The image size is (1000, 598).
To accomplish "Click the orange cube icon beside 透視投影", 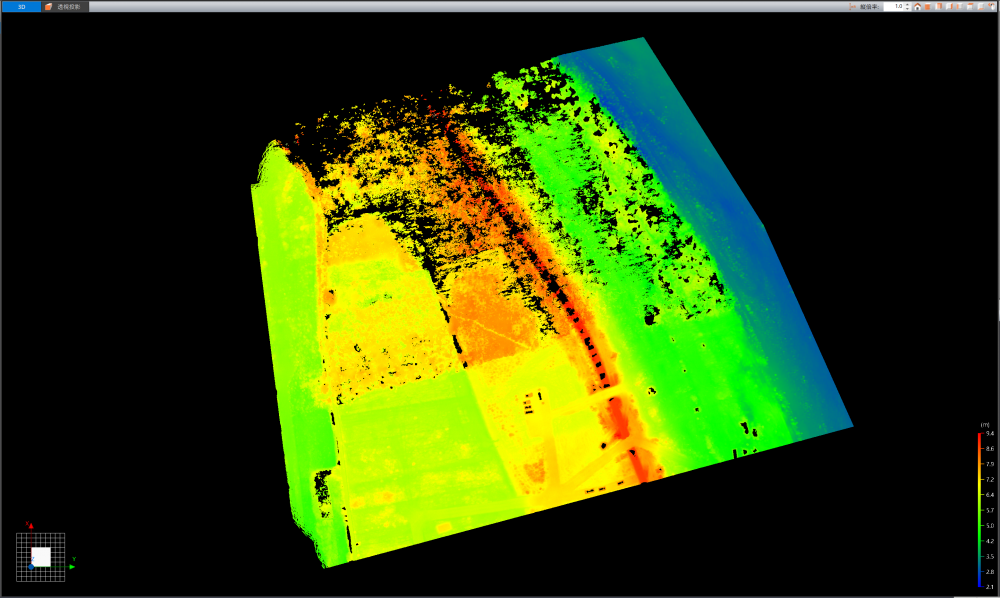I will 48,6.
